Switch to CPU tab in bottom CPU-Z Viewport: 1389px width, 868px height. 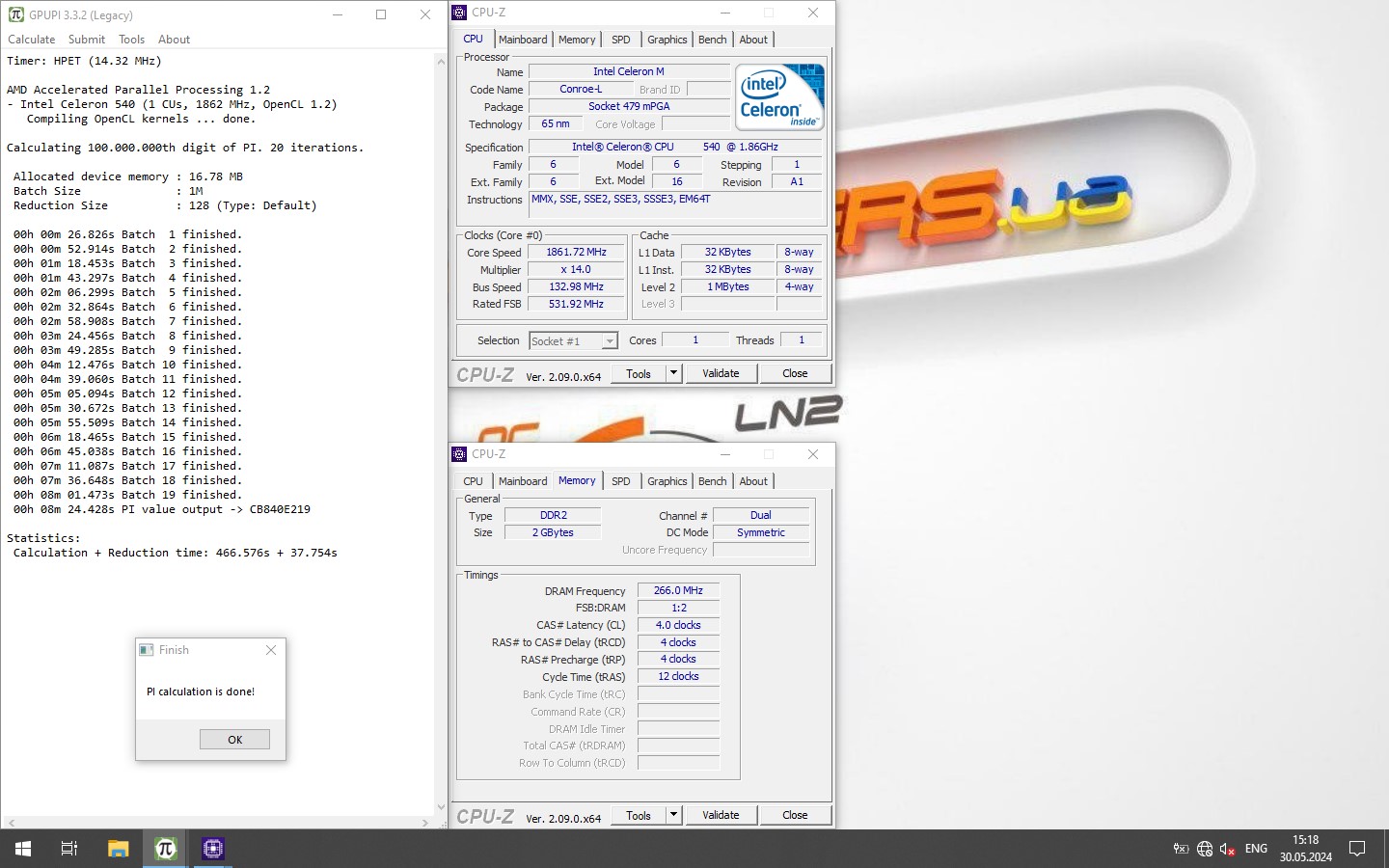click(x=473, y=481)
